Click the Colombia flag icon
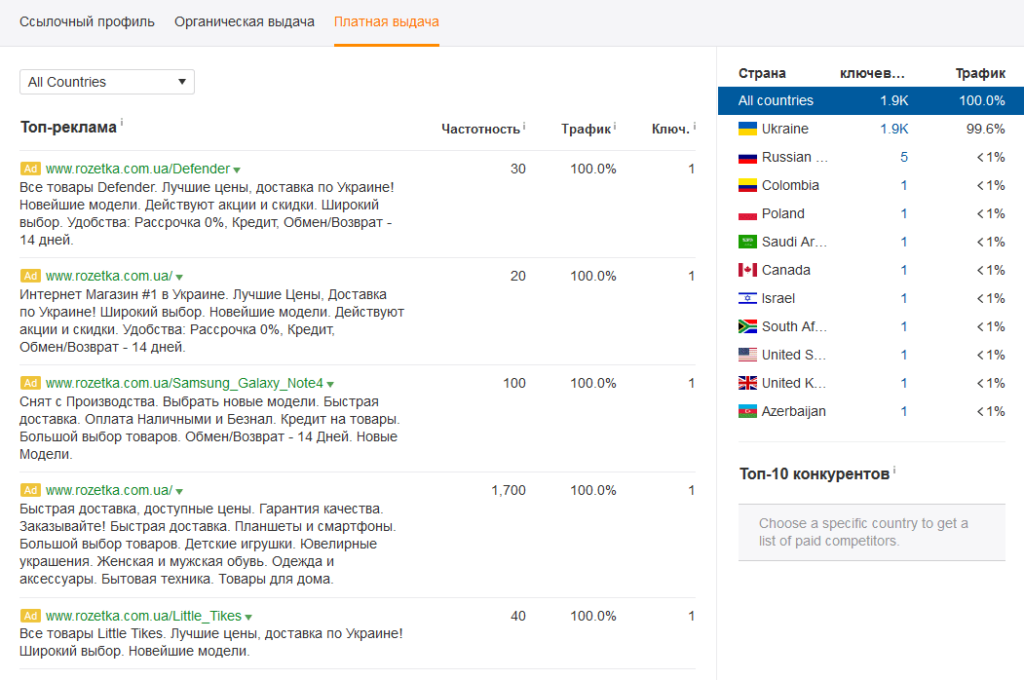 tap(747, 185)
